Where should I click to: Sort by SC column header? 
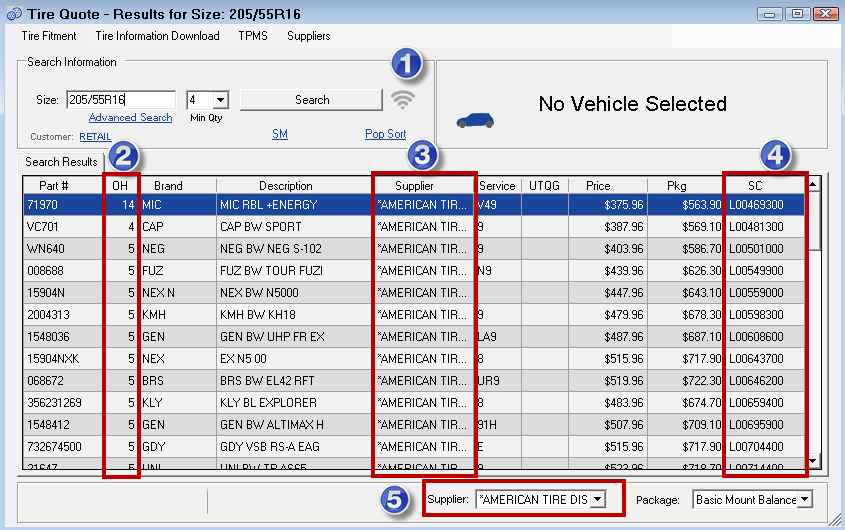point(755,186)
